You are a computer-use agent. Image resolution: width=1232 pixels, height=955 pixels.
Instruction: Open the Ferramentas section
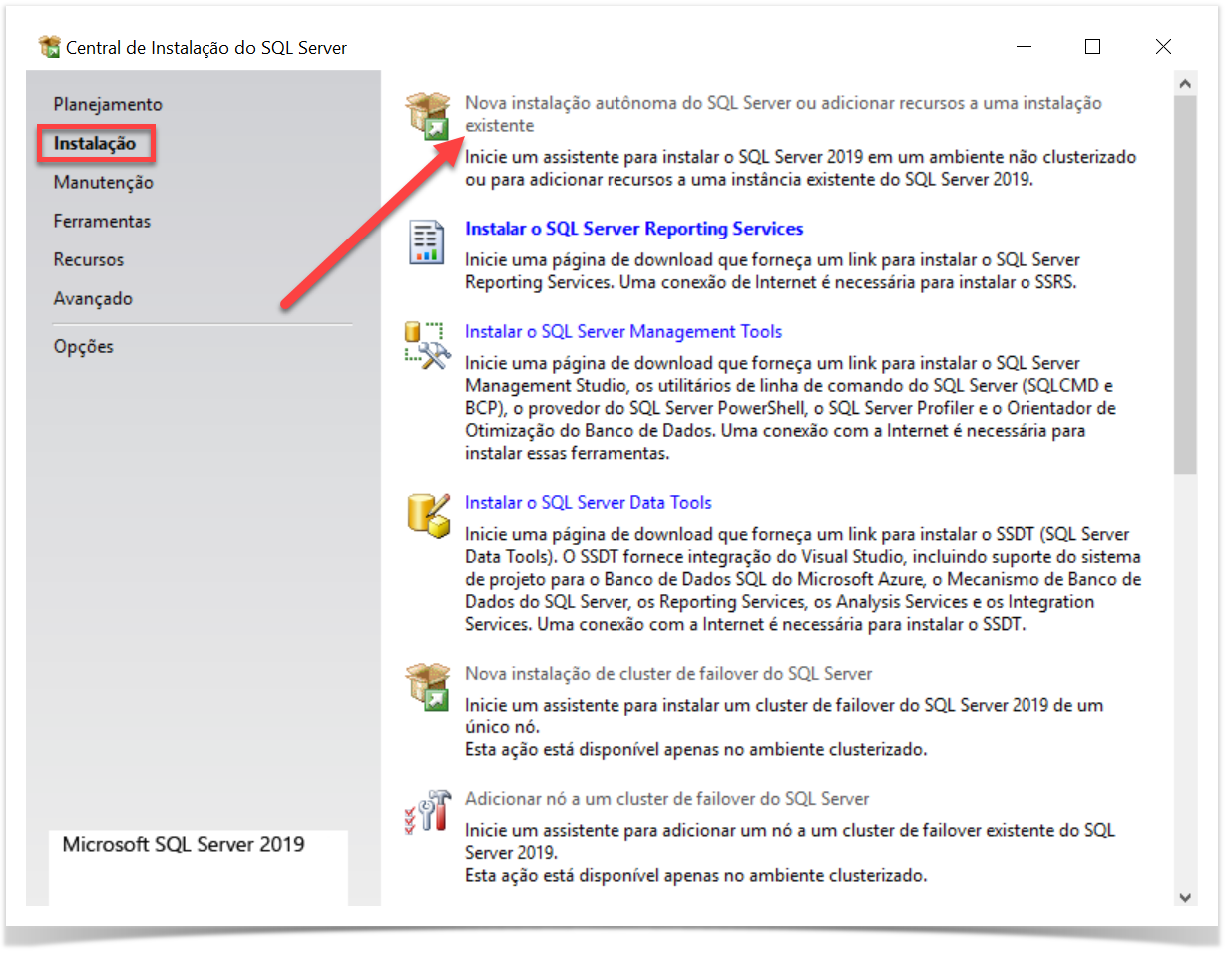pyautogui.click(x=103, y=221)
